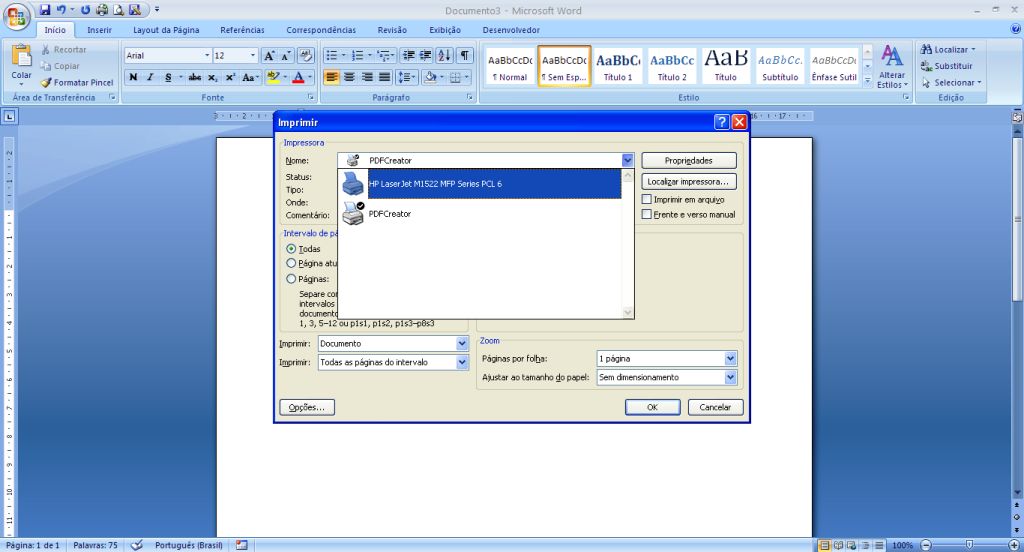Open the Inserir tab

pos(99,30)
